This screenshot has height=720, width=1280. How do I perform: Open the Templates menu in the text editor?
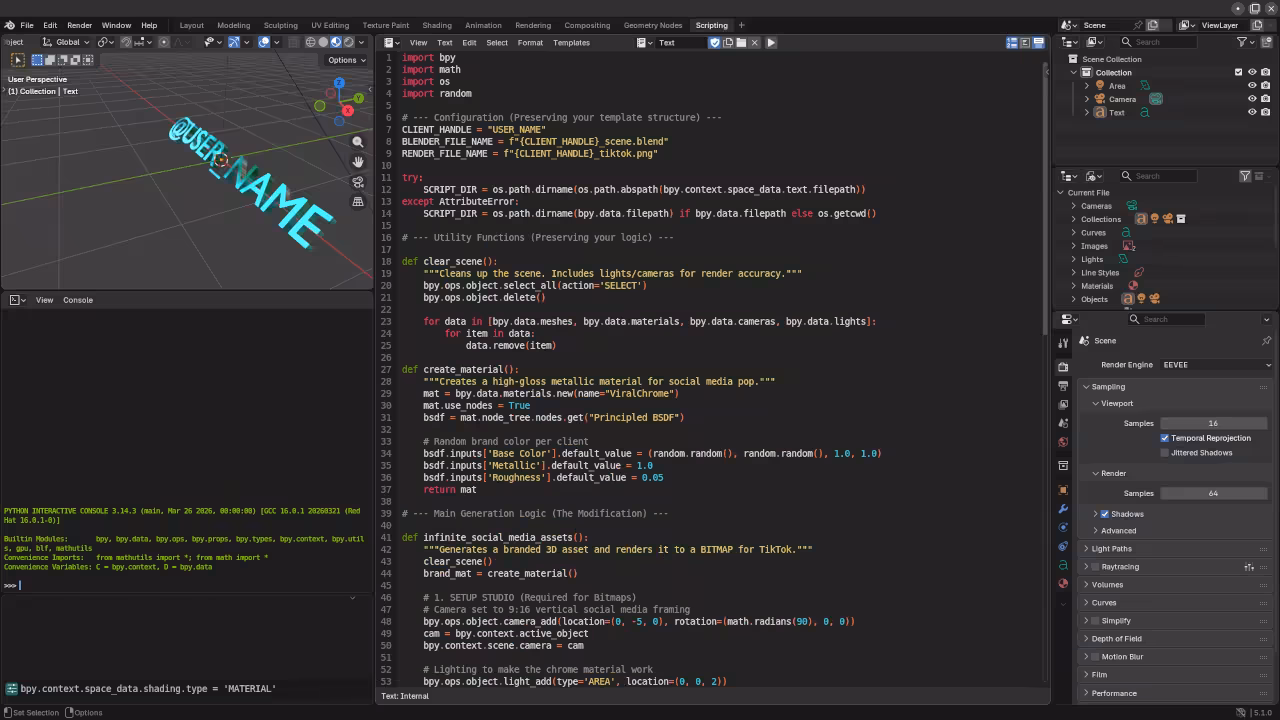[571, 42]
